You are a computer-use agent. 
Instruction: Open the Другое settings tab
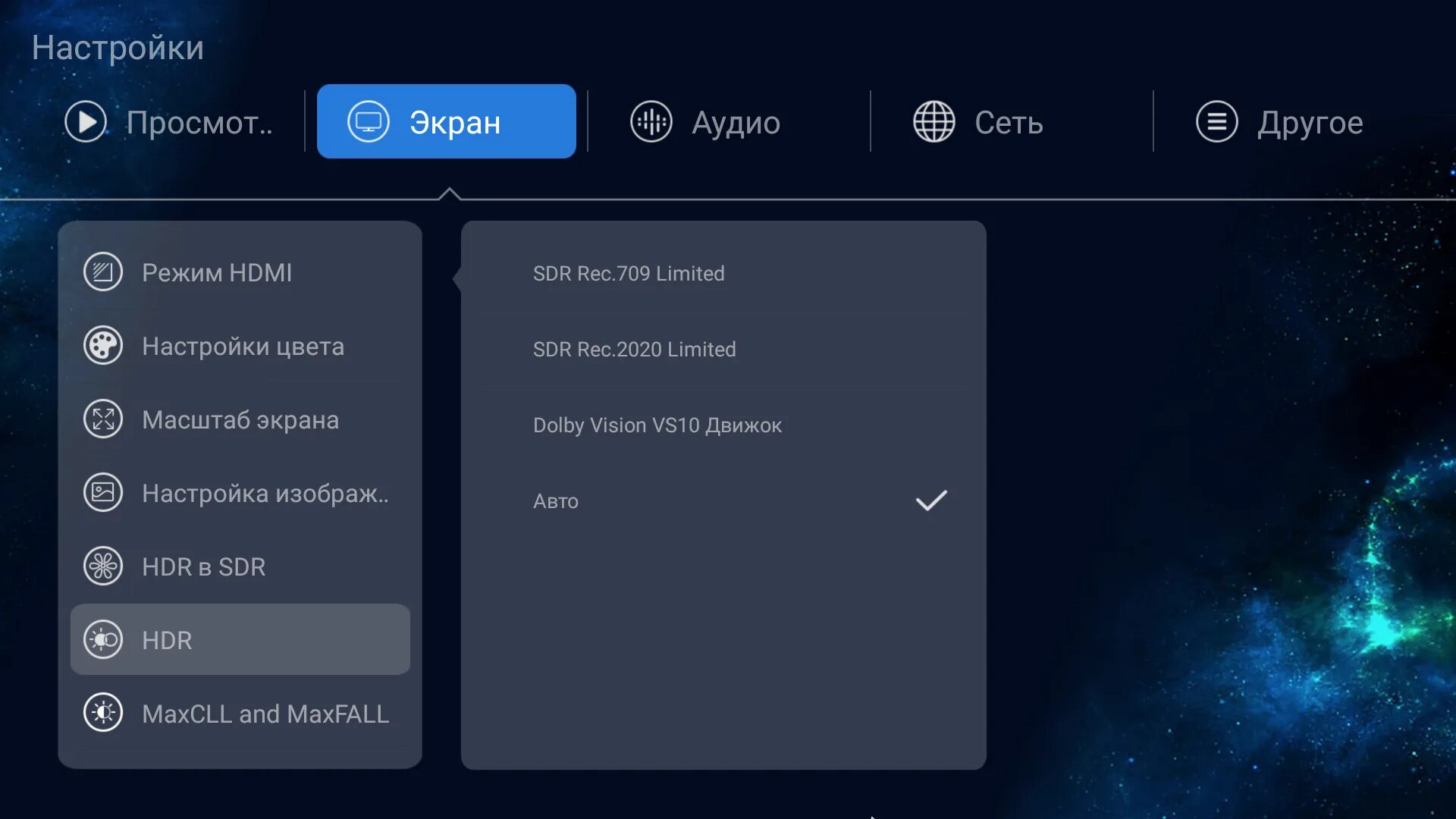tap(1279, 122)
